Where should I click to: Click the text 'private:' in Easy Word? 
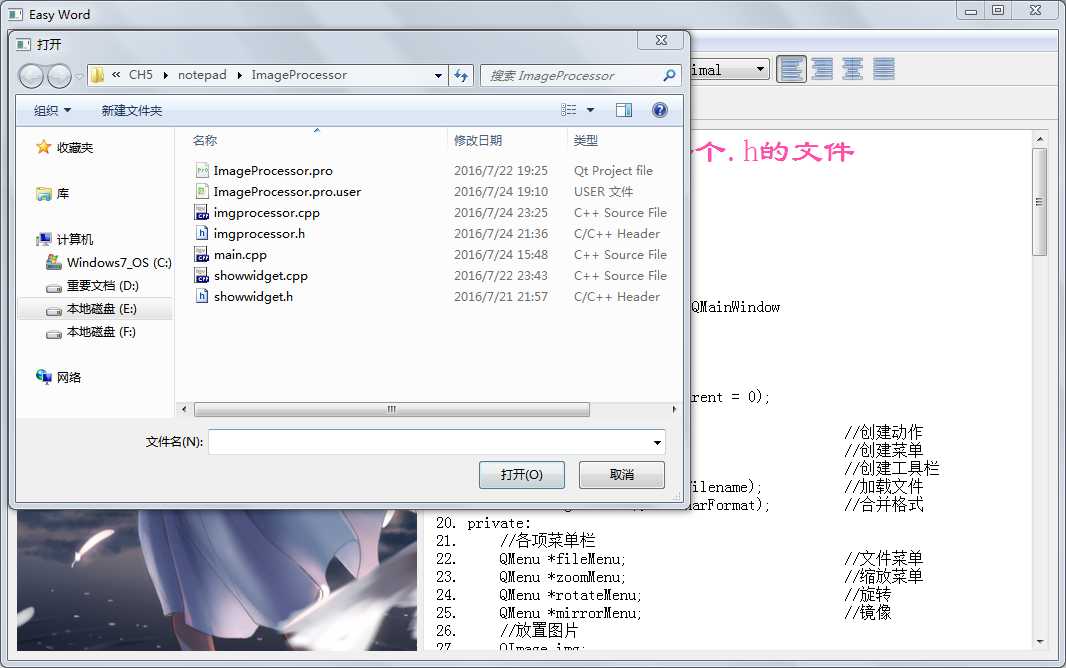[x=499, y=523]
